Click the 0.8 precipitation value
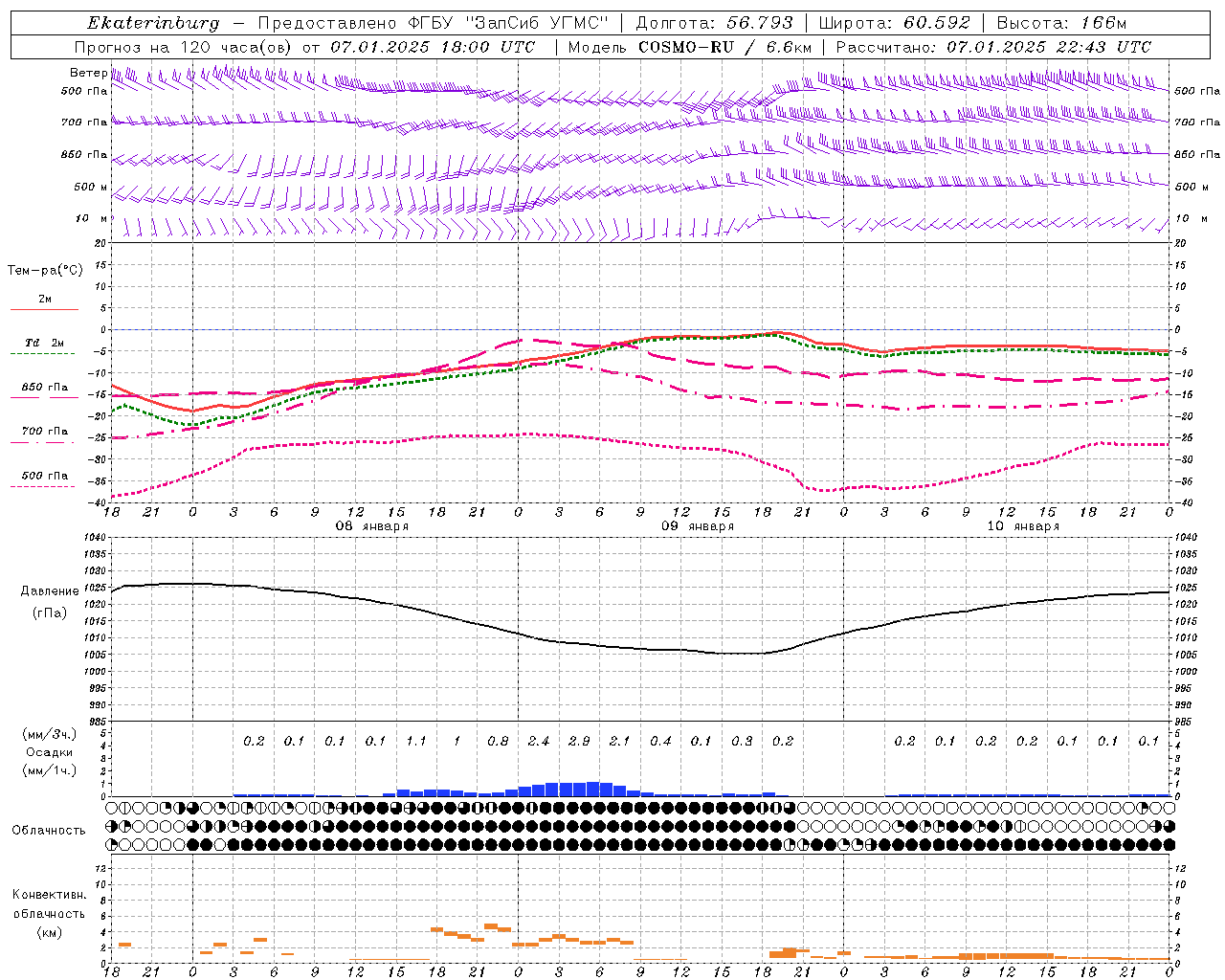This screenshot has width=1225, height=980. point(498,741)
